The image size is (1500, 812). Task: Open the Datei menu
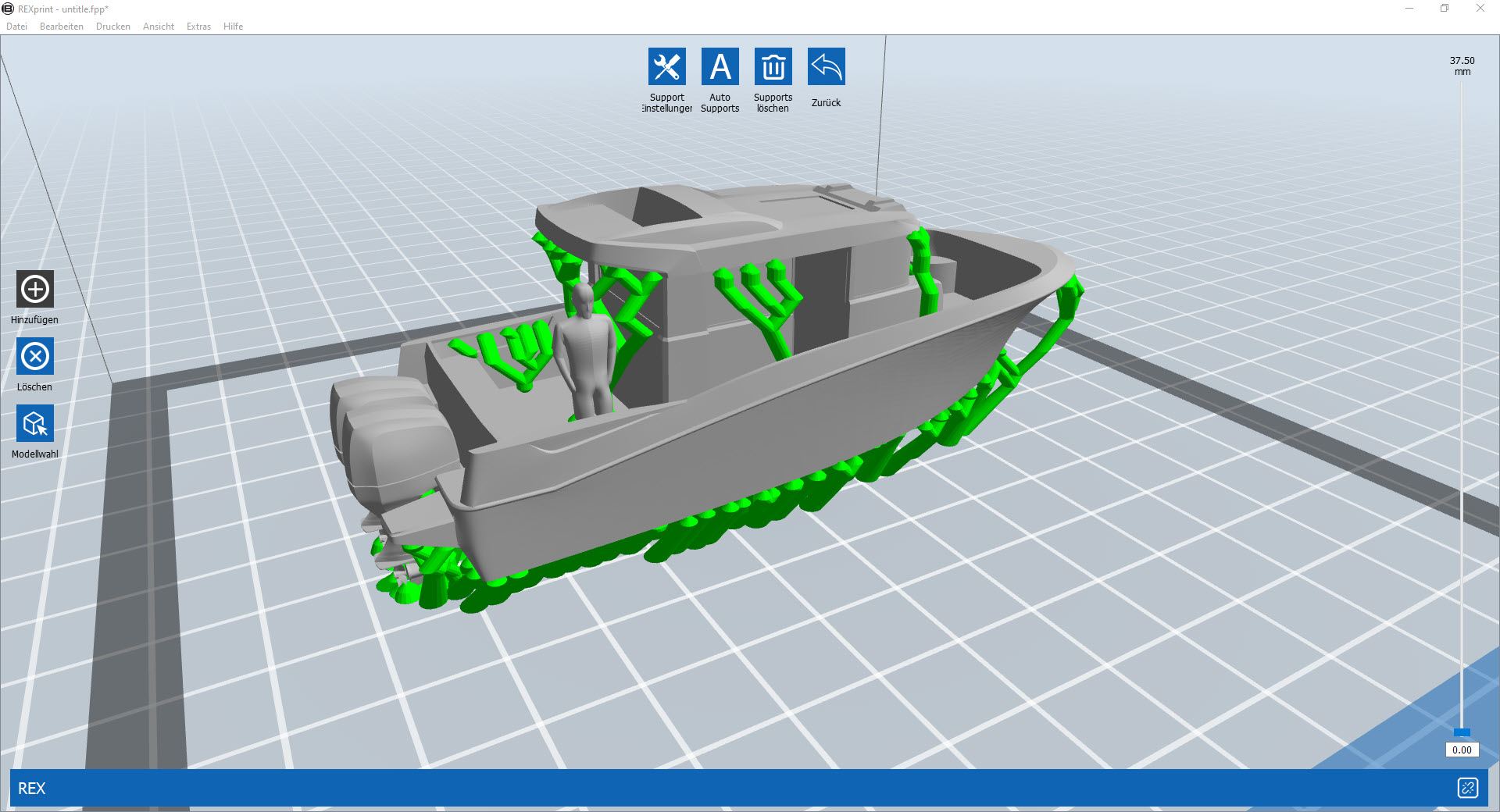pyautogui.click(x=16, y=27)
